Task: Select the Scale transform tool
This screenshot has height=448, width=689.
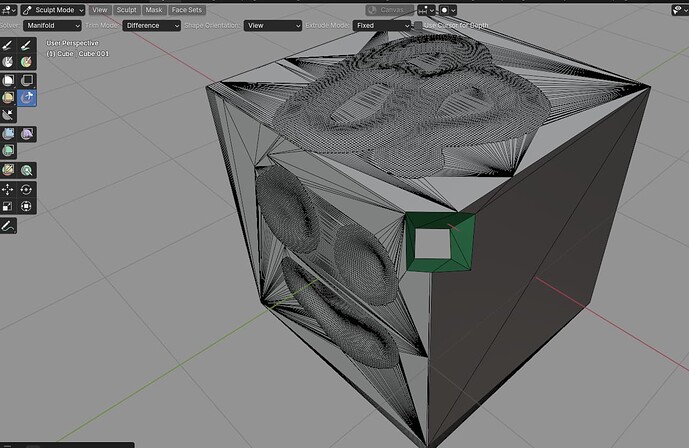Action: tap(8, 206)
